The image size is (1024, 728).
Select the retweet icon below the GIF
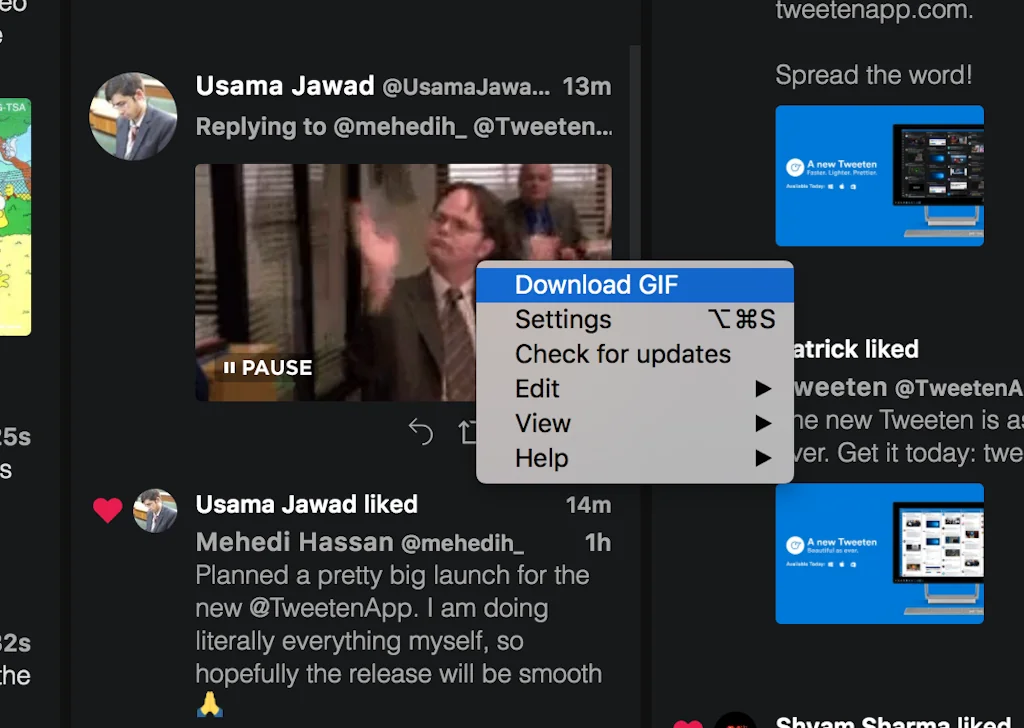click(x=468, y=432)
